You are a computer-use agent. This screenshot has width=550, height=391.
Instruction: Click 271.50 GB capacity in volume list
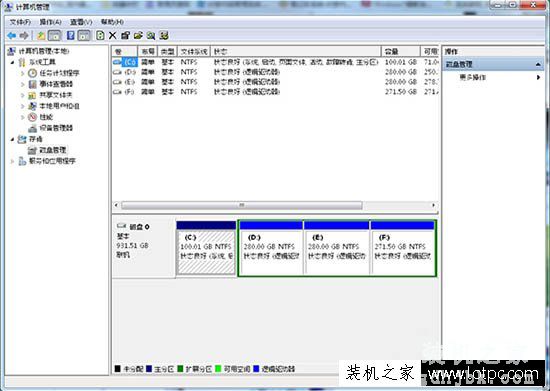point(401,92)
